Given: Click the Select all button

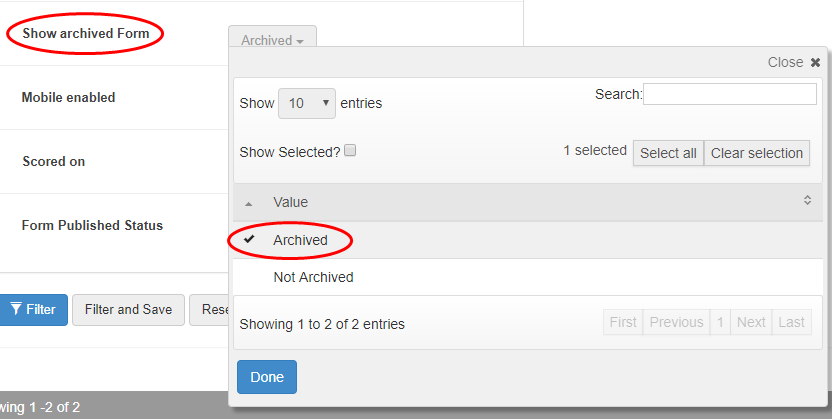Looking at the screenshot, I should (x=668, y=153).
